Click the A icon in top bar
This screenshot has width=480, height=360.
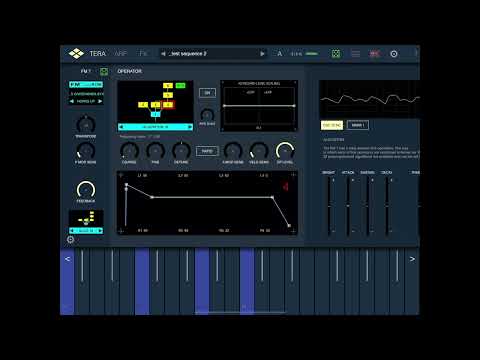tap(279, 54)
